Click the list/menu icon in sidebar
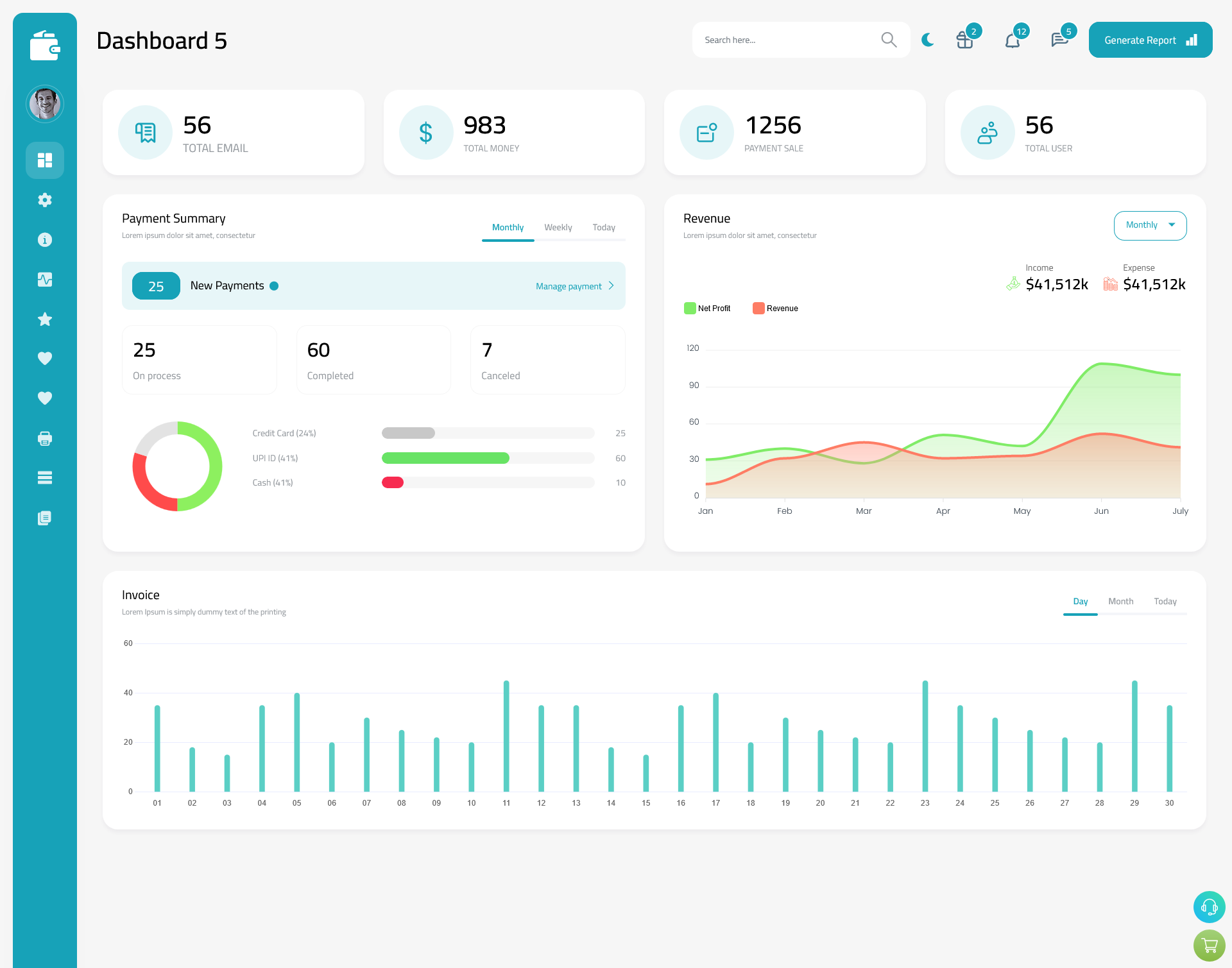Viewport: 1232px width, 968px height. click(x=44, y=477)
